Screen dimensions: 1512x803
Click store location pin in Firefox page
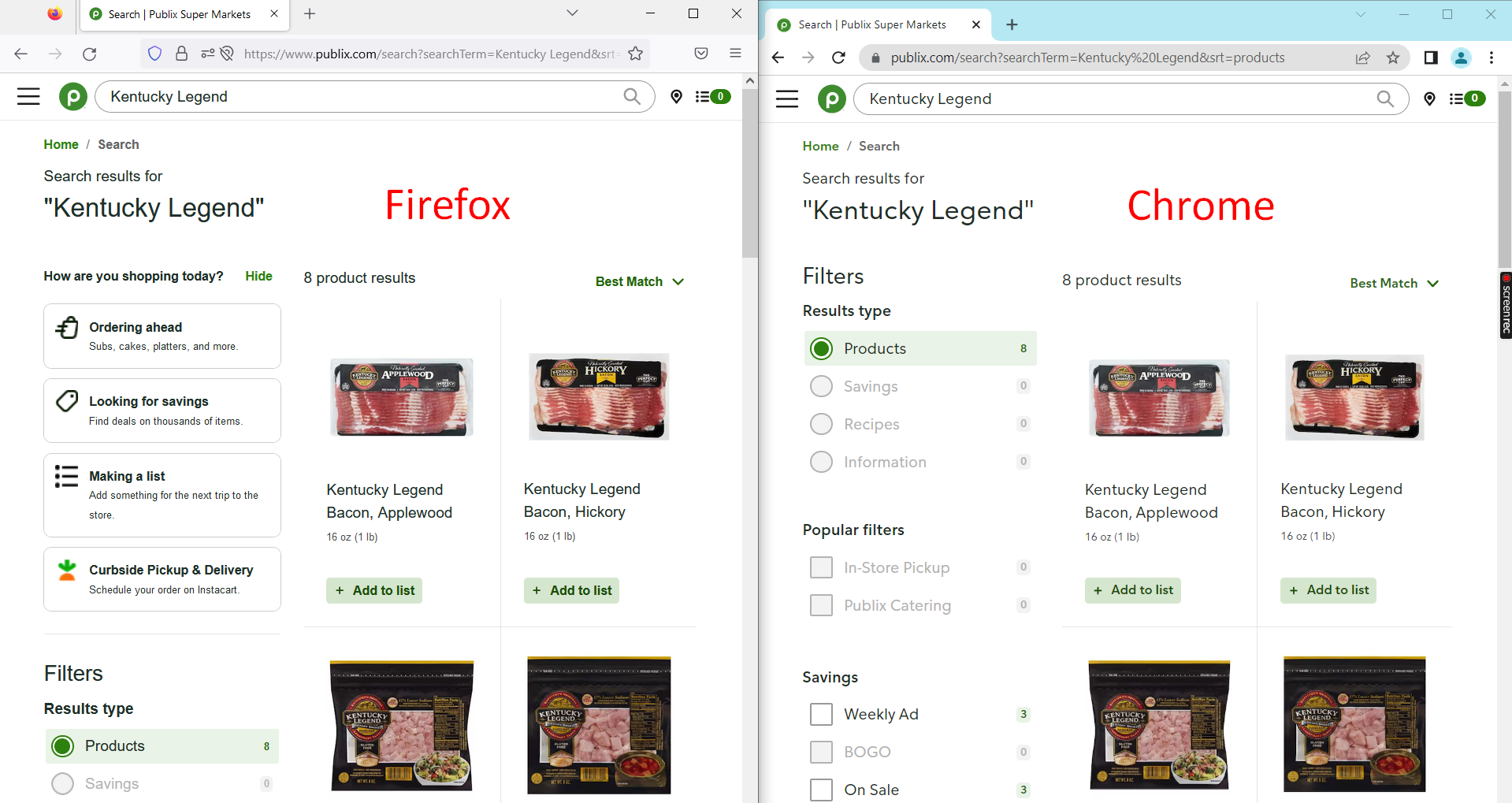pyautogui.click(x=676, y=96)
